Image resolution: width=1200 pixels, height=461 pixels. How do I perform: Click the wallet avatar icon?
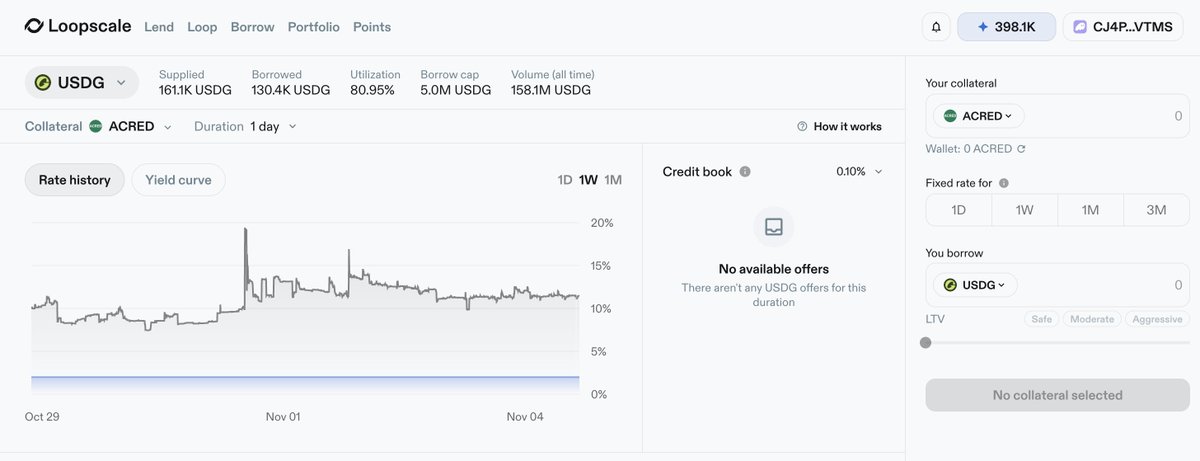click(1080, 27)
